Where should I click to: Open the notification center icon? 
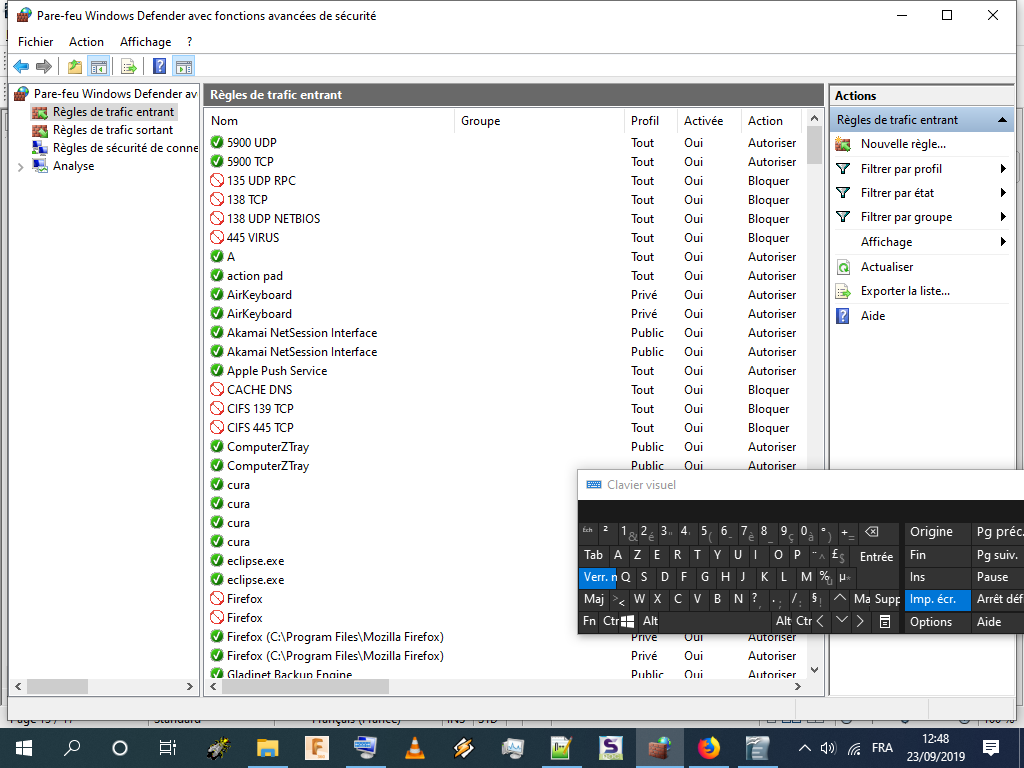pyautogui.click(x=991, y=748)
